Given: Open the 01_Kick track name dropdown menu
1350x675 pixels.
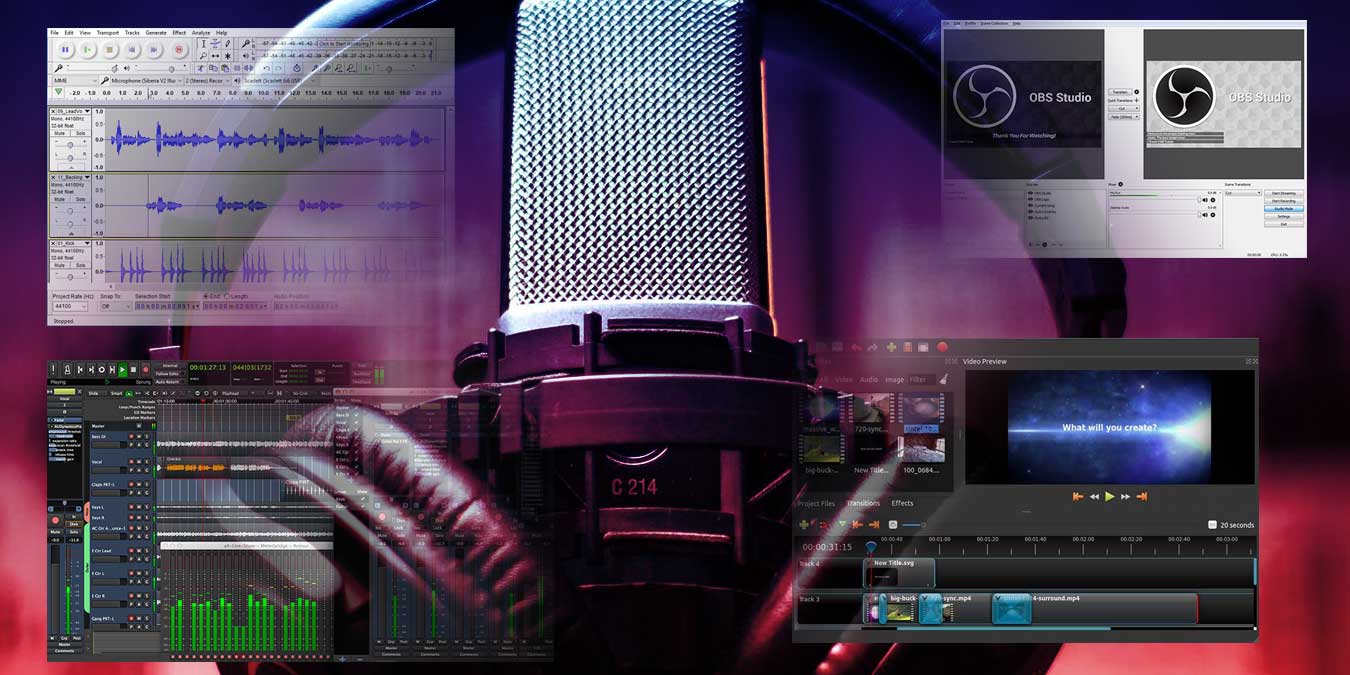Looking at the screenshot, I should (86, 241).
